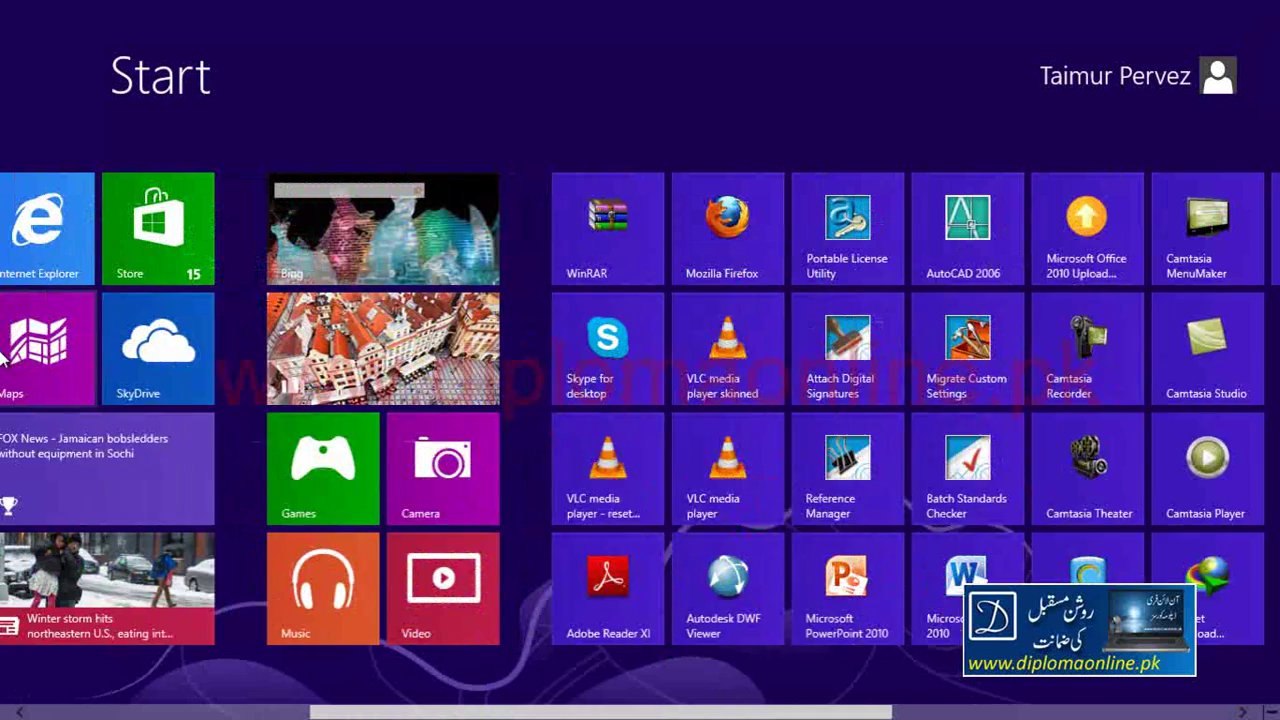Open the Games tile
The width and height of the screenshot is (1280, 720).
tap(323, 469)
